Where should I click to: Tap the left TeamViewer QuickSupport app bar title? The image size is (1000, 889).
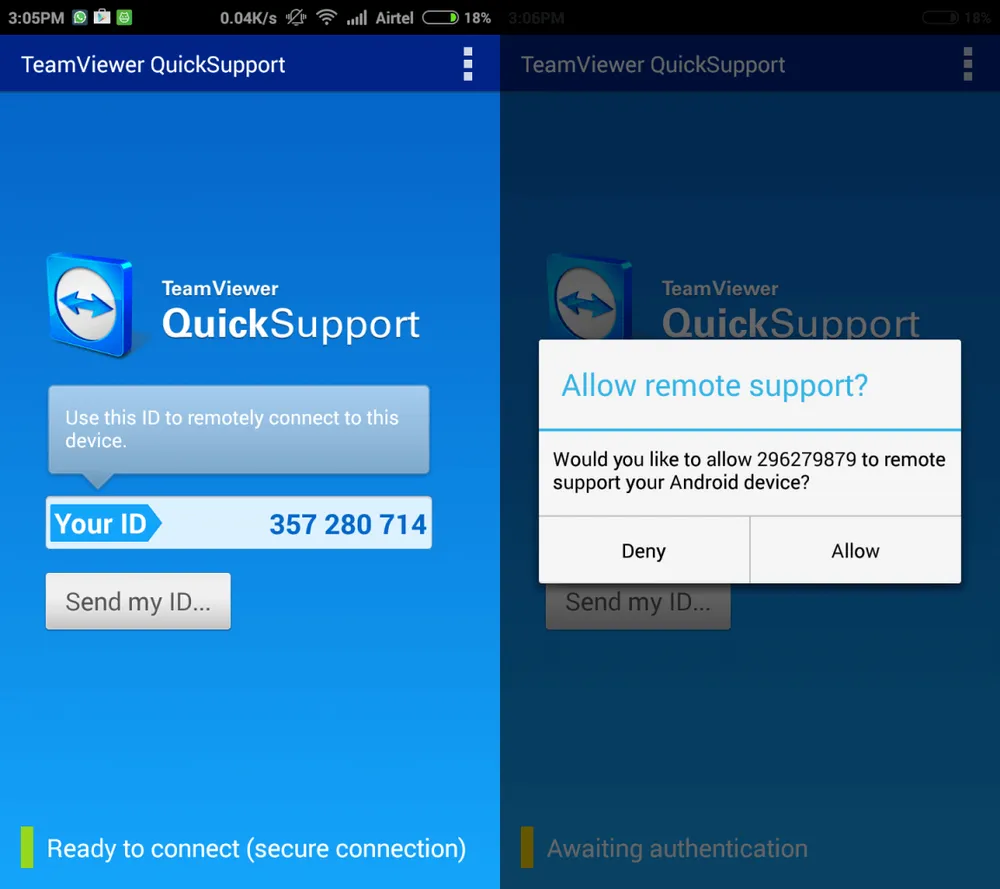pyautogui.click(x=153, y=64)
